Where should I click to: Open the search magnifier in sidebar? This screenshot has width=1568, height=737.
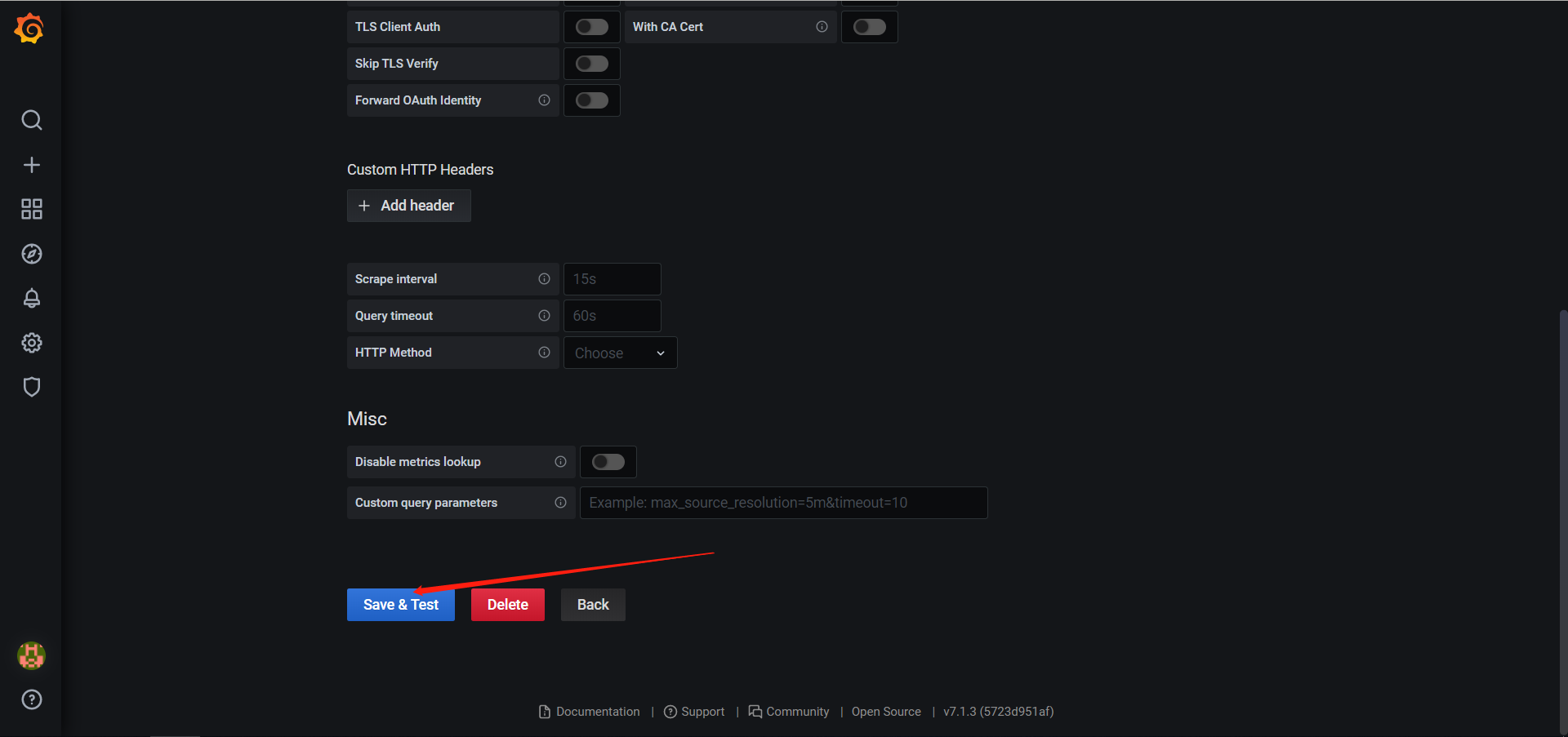(x=32, y=120)
